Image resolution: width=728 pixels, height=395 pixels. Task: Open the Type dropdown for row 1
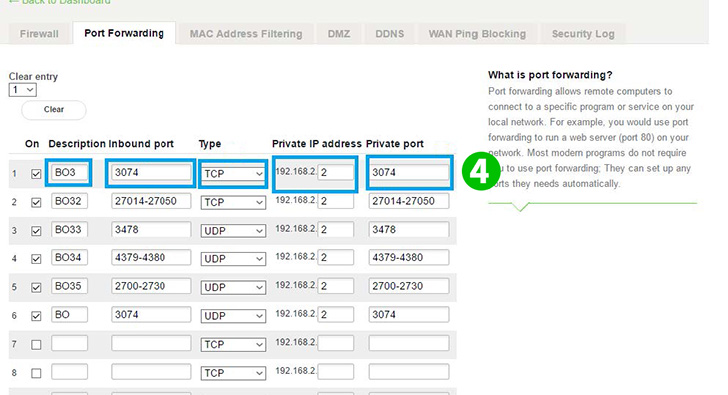[233, 174]
